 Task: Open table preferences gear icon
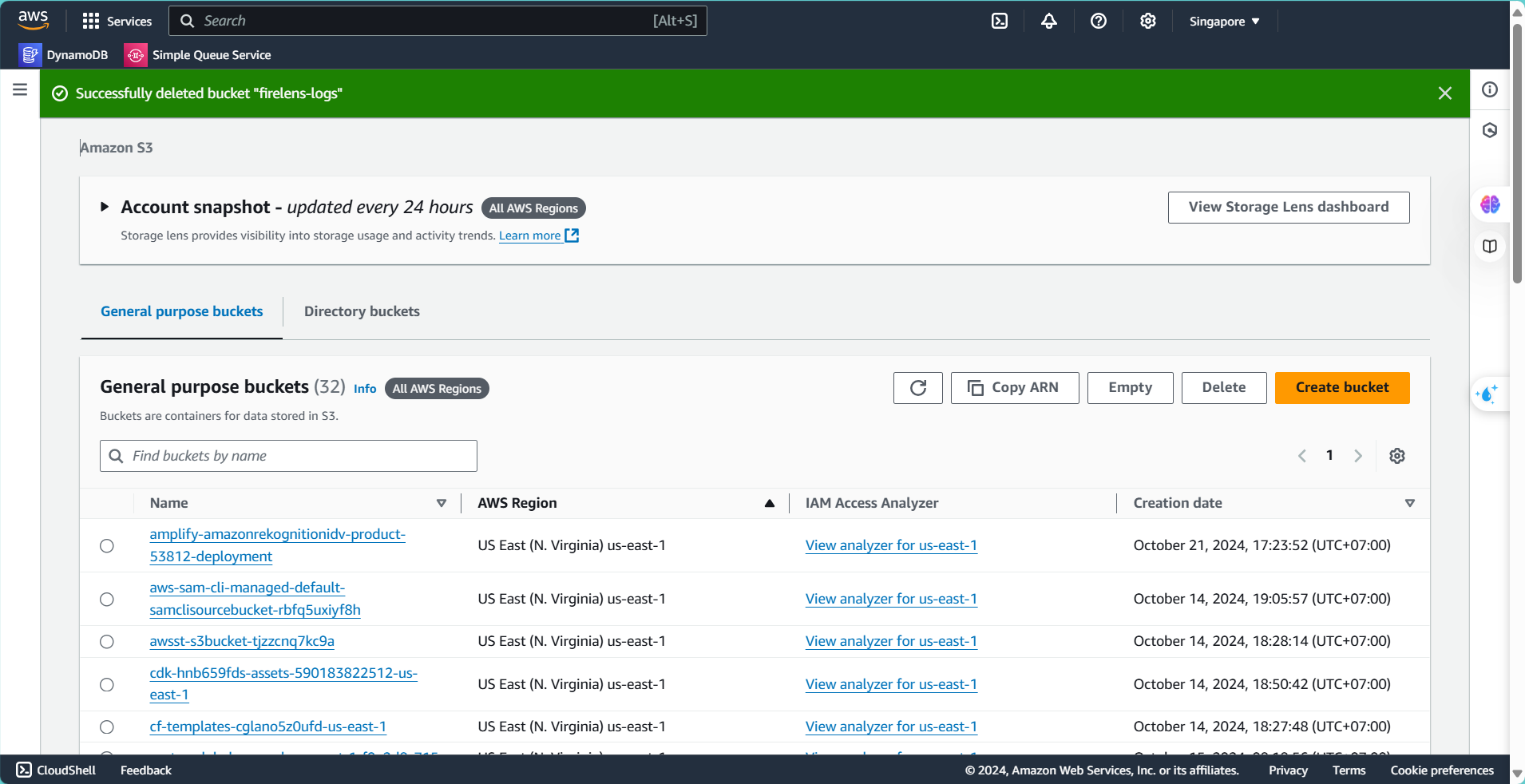[x=1397, y=456]
